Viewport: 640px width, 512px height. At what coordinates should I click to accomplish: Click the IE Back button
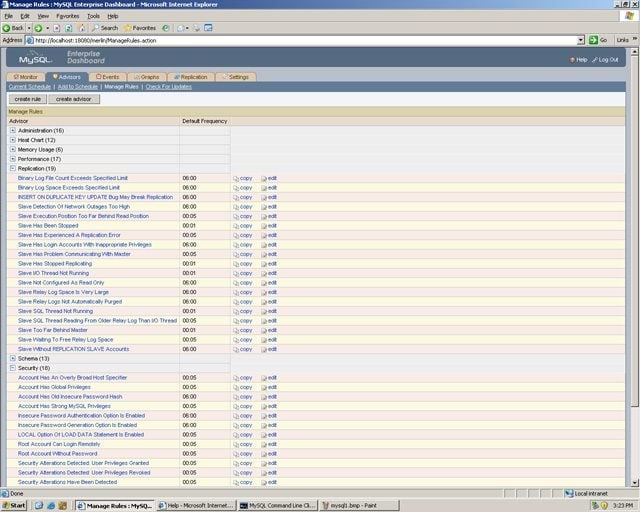click(13, 28)
